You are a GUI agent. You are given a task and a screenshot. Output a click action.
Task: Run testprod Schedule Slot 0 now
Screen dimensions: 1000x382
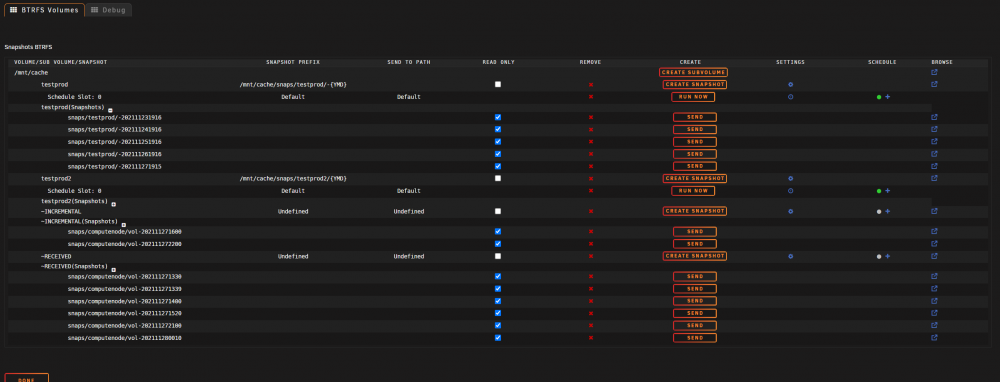point(693,97)
